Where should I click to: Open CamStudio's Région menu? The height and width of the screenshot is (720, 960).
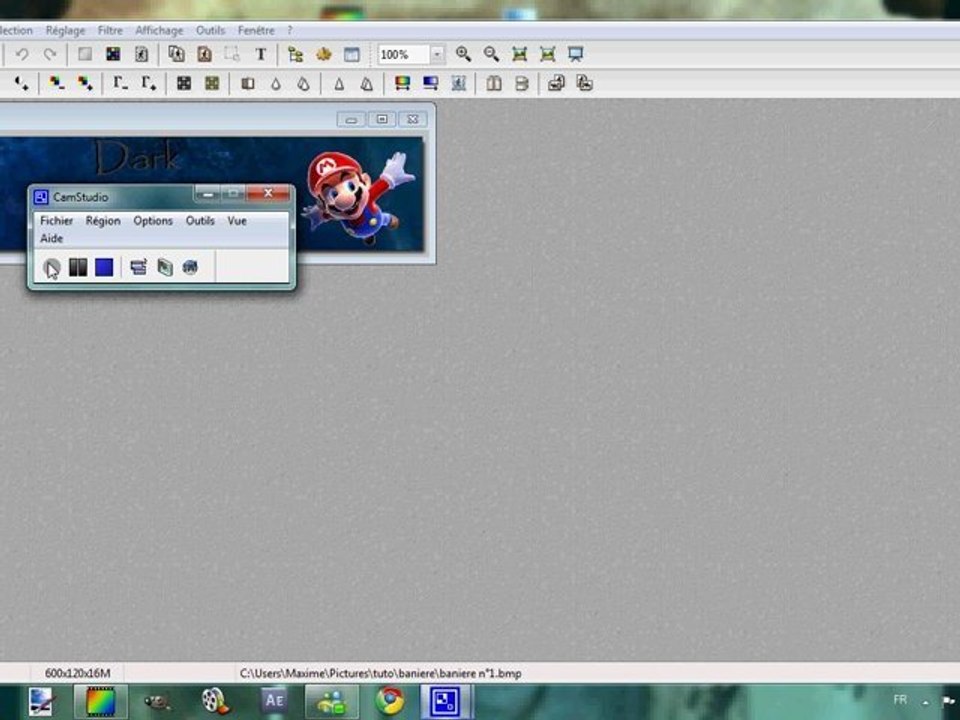103,220
